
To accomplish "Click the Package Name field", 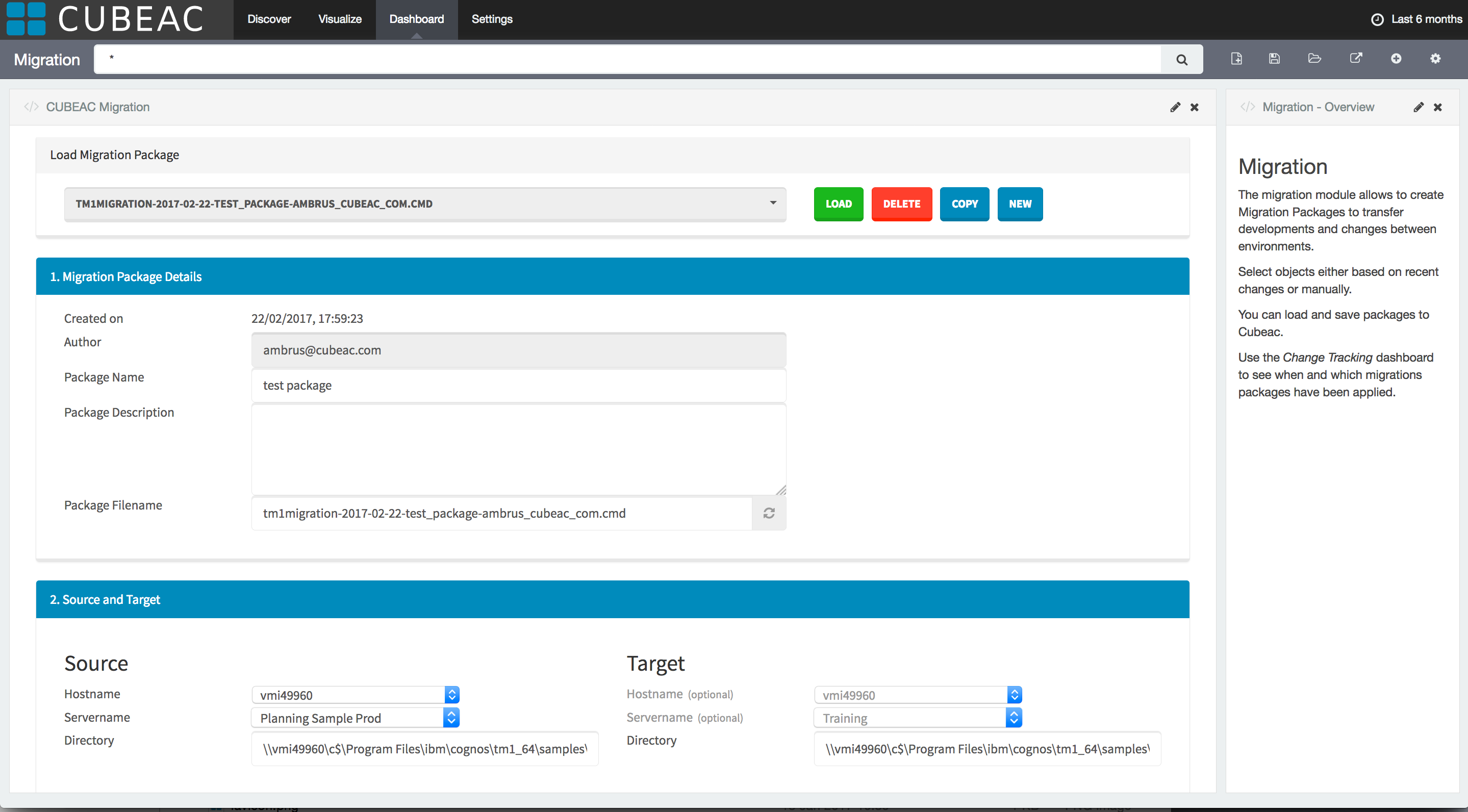I will click(x=519, y=385).
